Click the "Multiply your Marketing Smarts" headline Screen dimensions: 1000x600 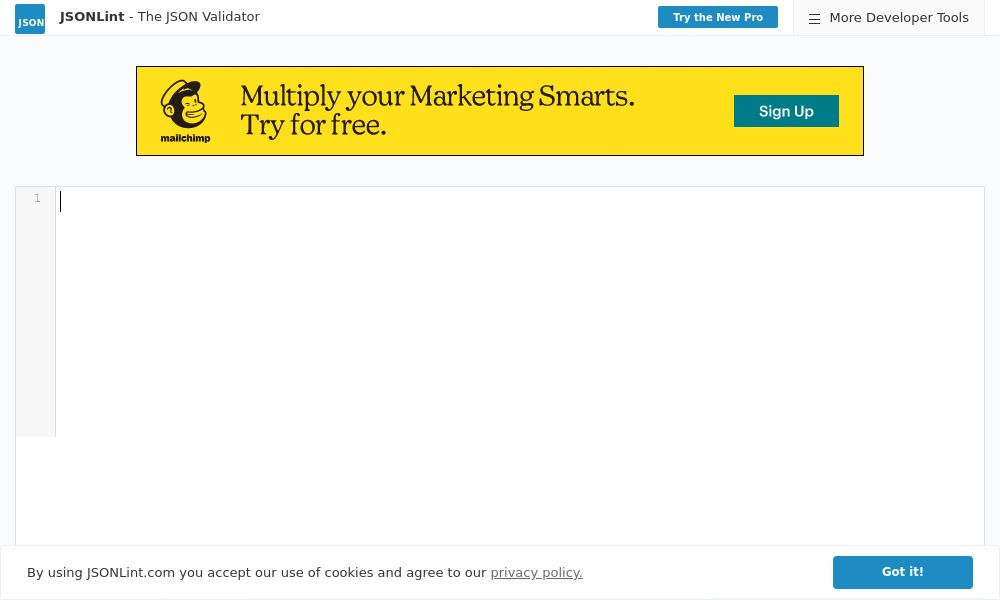(437, 96)
